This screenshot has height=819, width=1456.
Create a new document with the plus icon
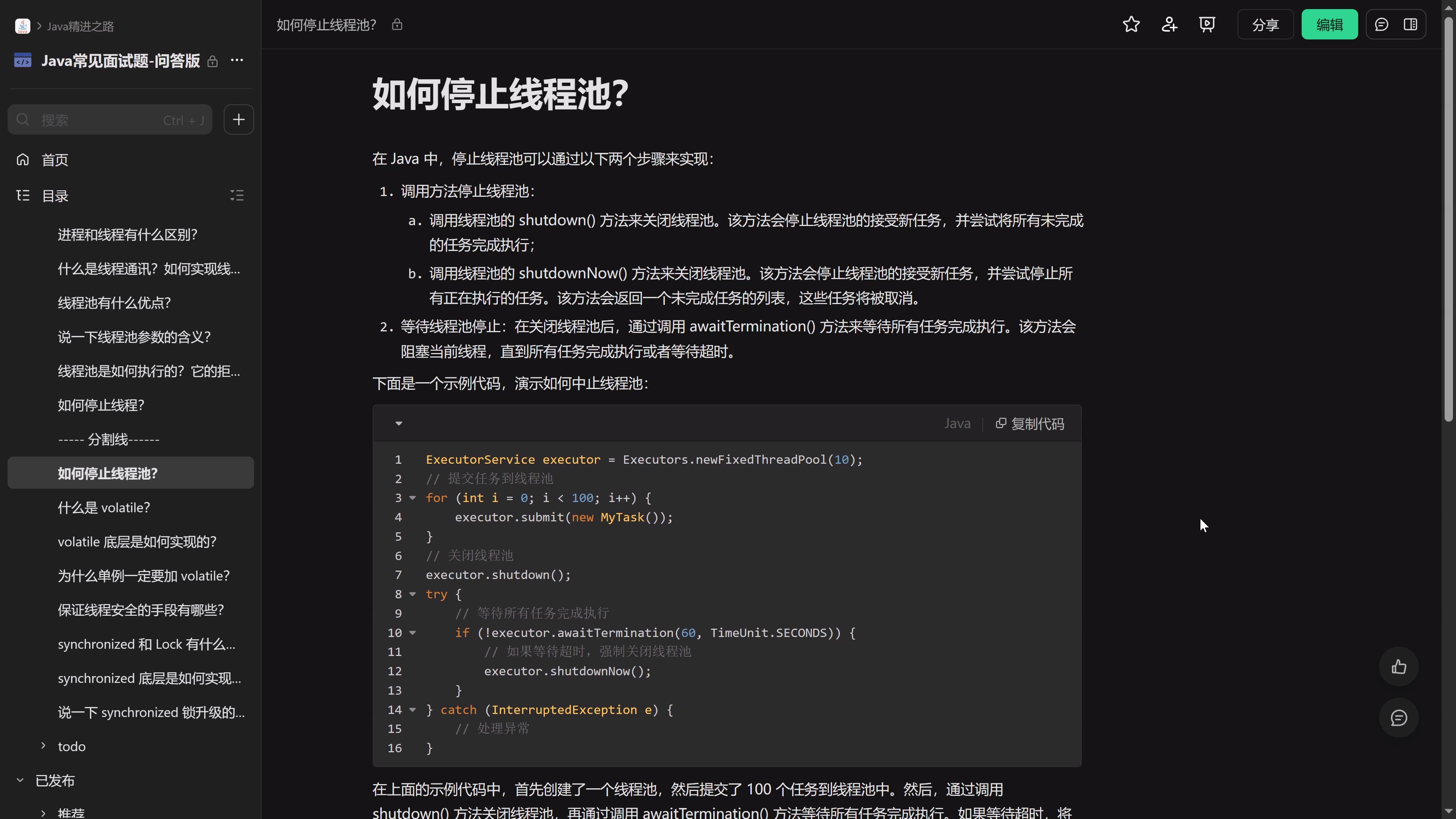coord(238,119)
